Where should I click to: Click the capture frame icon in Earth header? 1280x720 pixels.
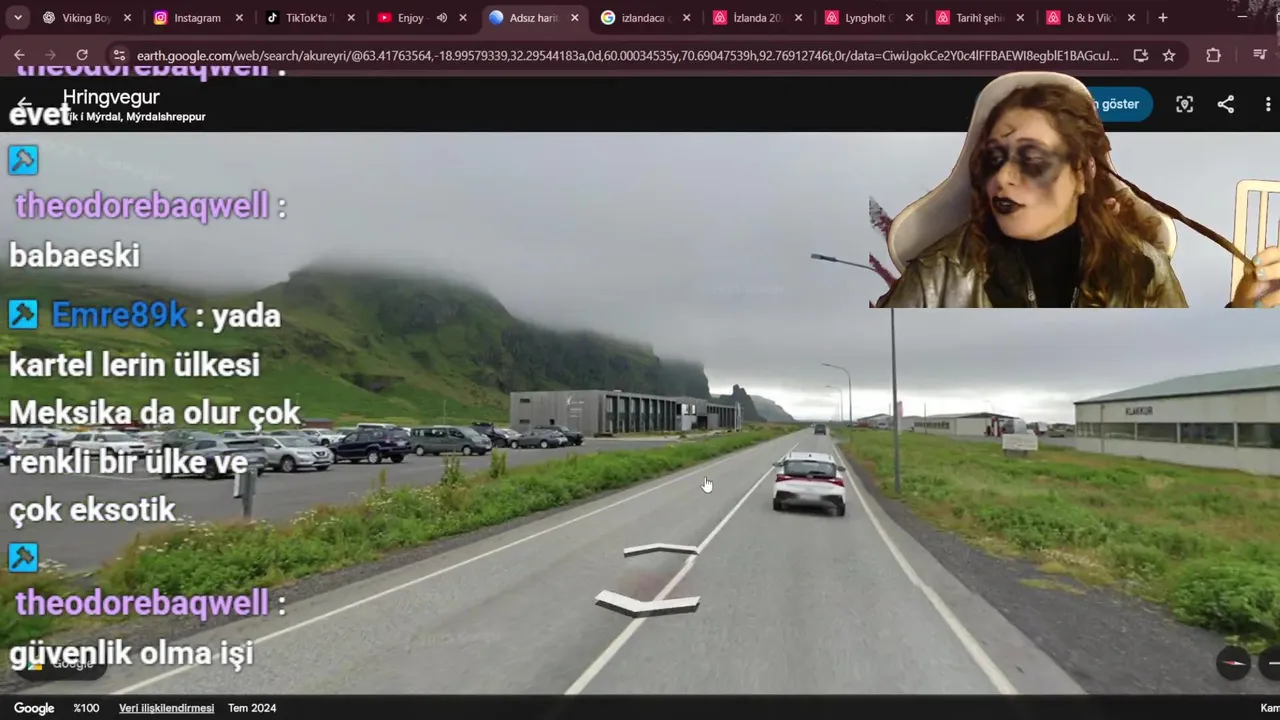(1184, 104)
